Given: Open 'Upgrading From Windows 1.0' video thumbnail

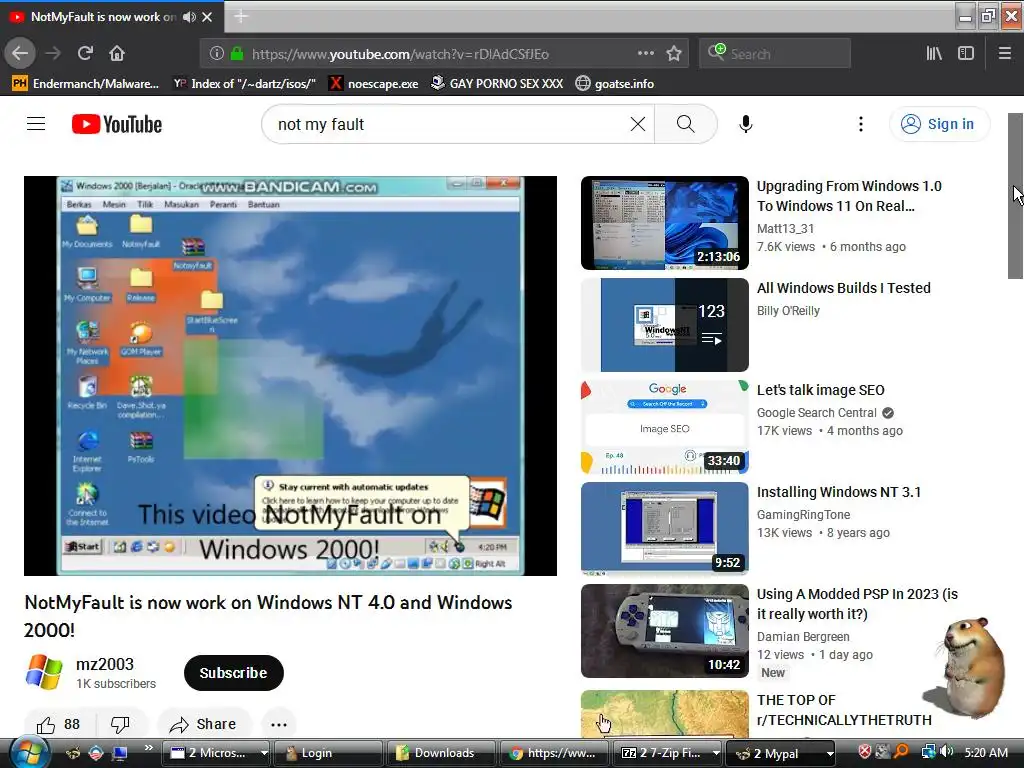Looking at the screenshot, I should [x=665, y=223].
